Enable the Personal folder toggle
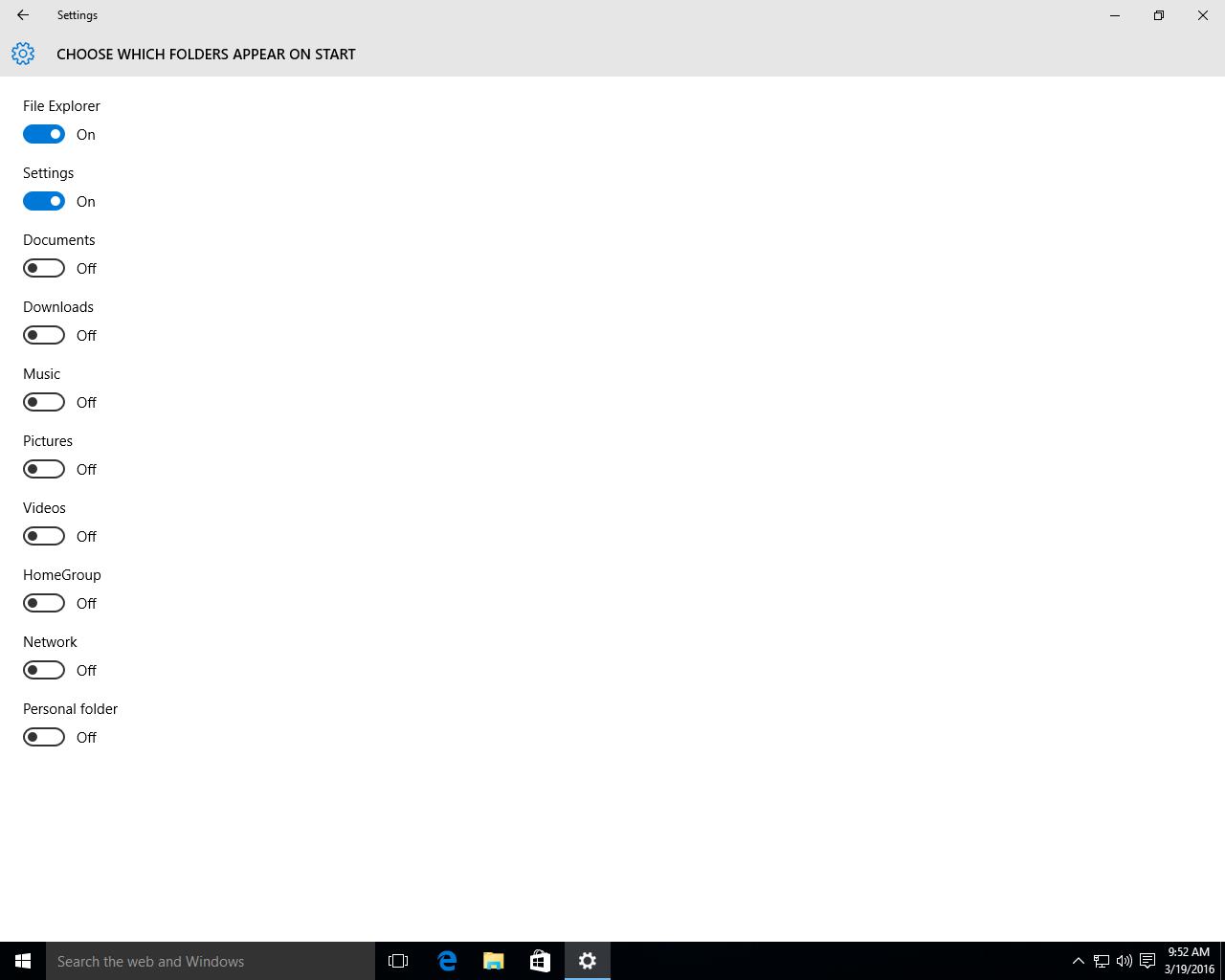Viewport: 1225px width, 980px height. [44, 737]
